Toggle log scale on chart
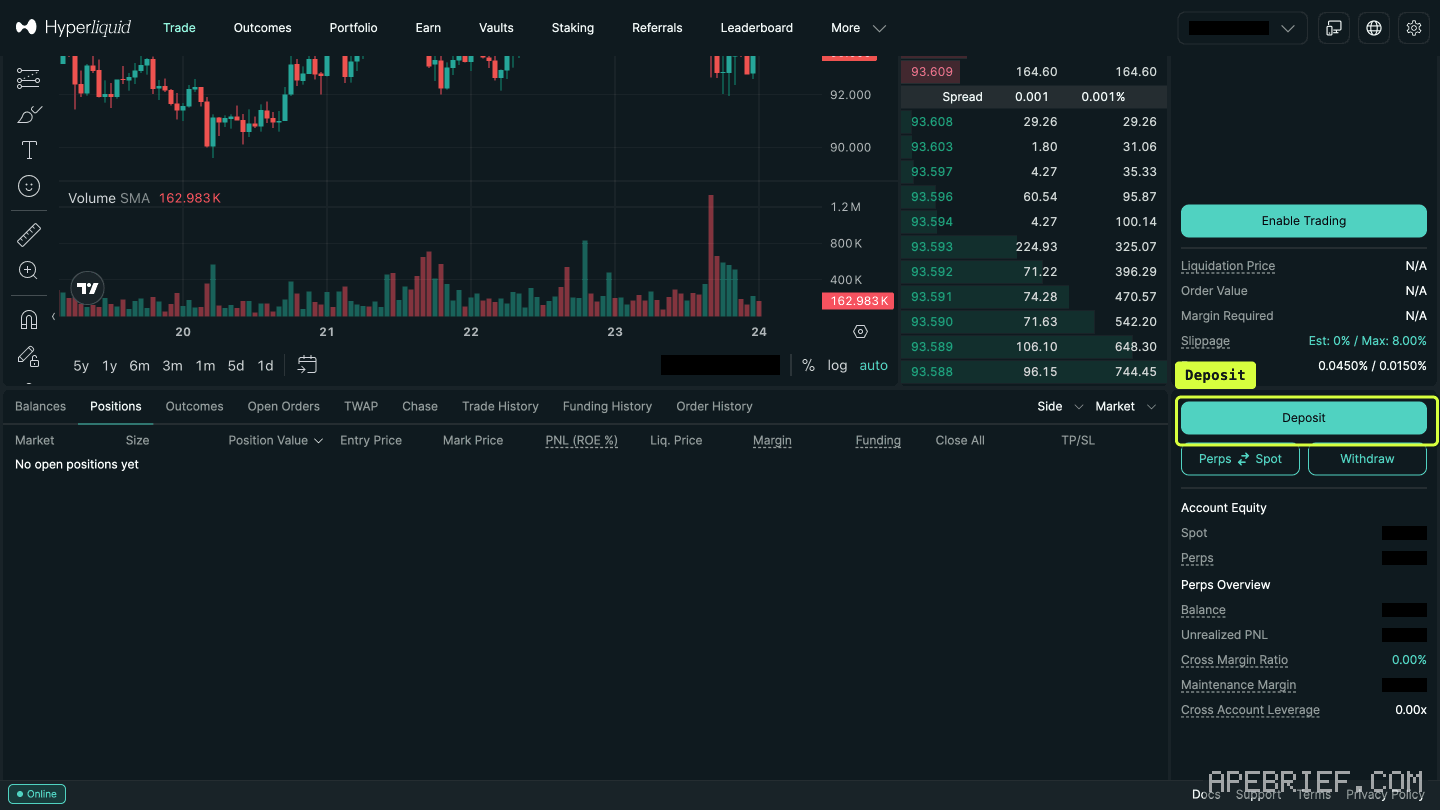This screenshot has width=1440, height=810. pyautogui.click(x=837, y=365)
